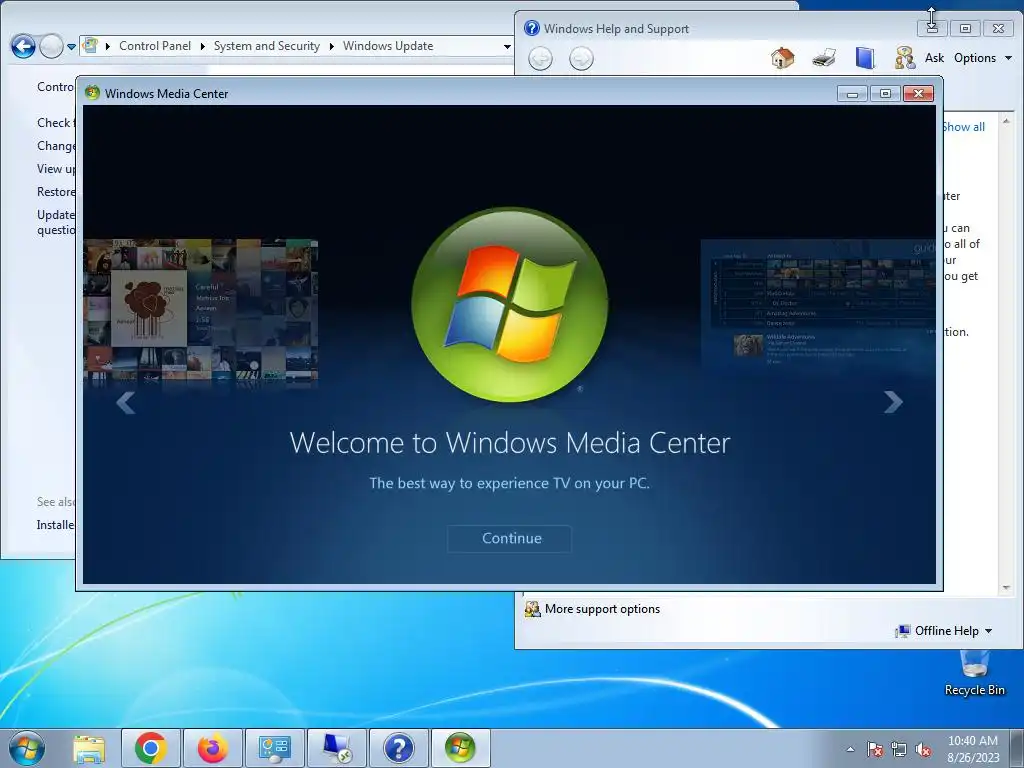Image resolution: width=1024 pixels, height=768 pixels.
Task: Click Change settings link in sidebar
Action: (56, 146)
